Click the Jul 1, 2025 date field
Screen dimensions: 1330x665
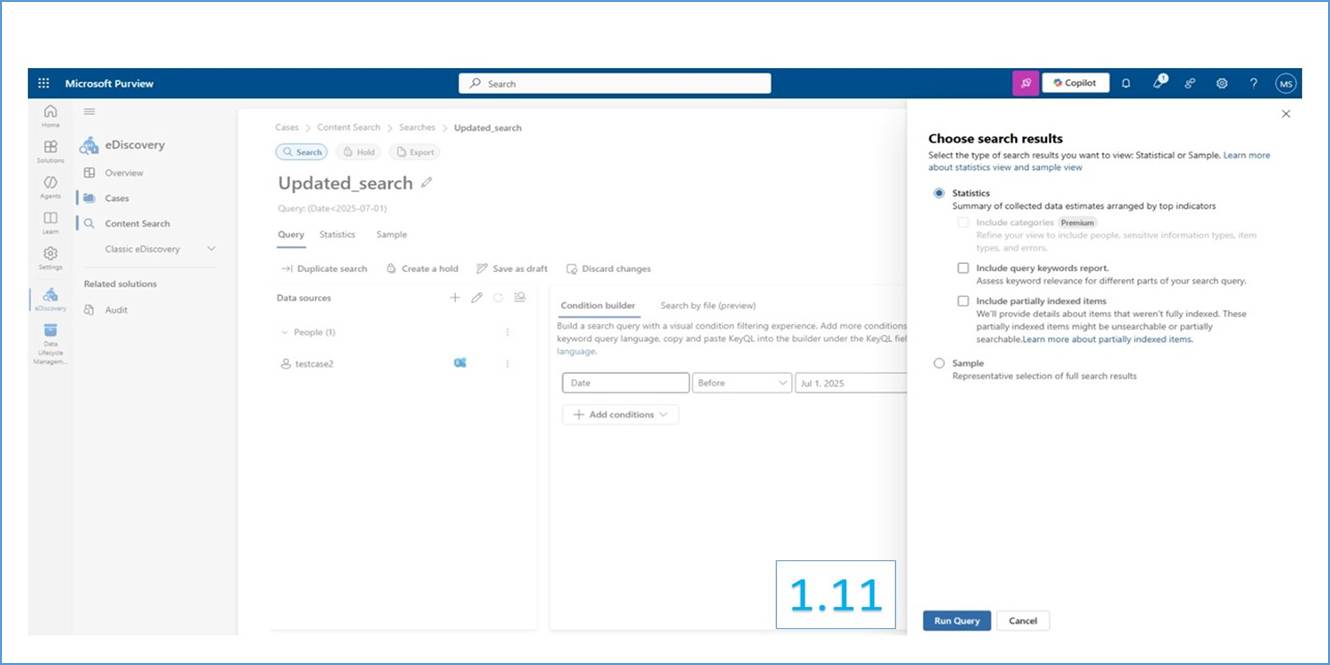point(851,383)
